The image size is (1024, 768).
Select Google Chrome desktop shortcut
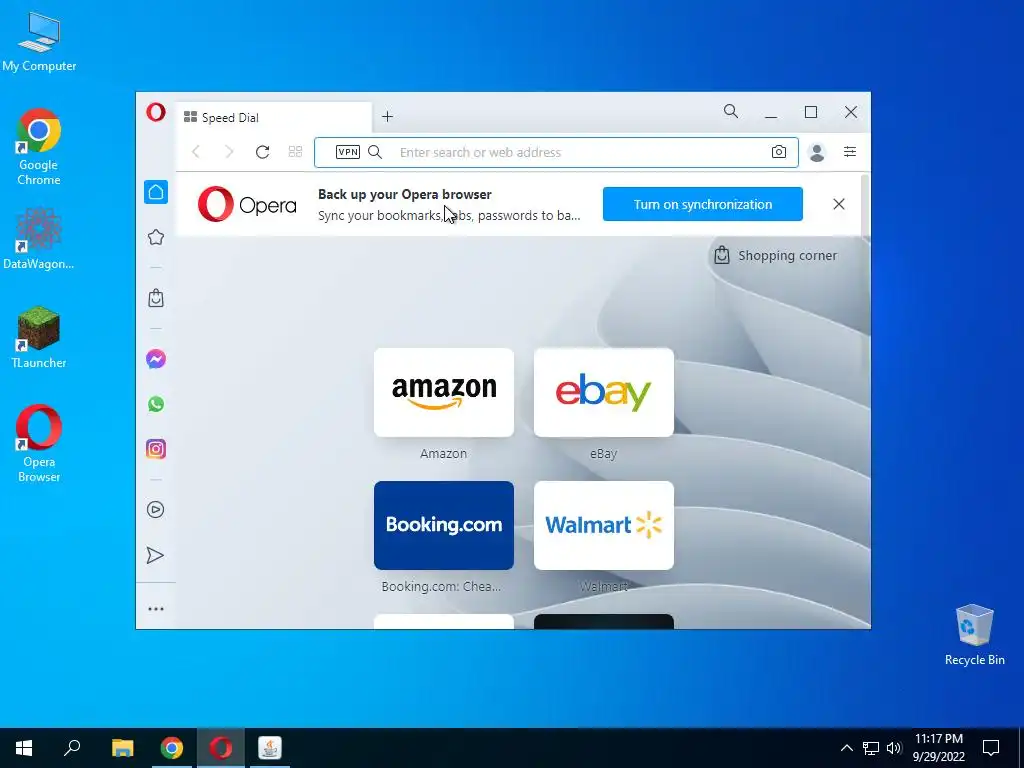pyautogui.click(x=39, y=148)
